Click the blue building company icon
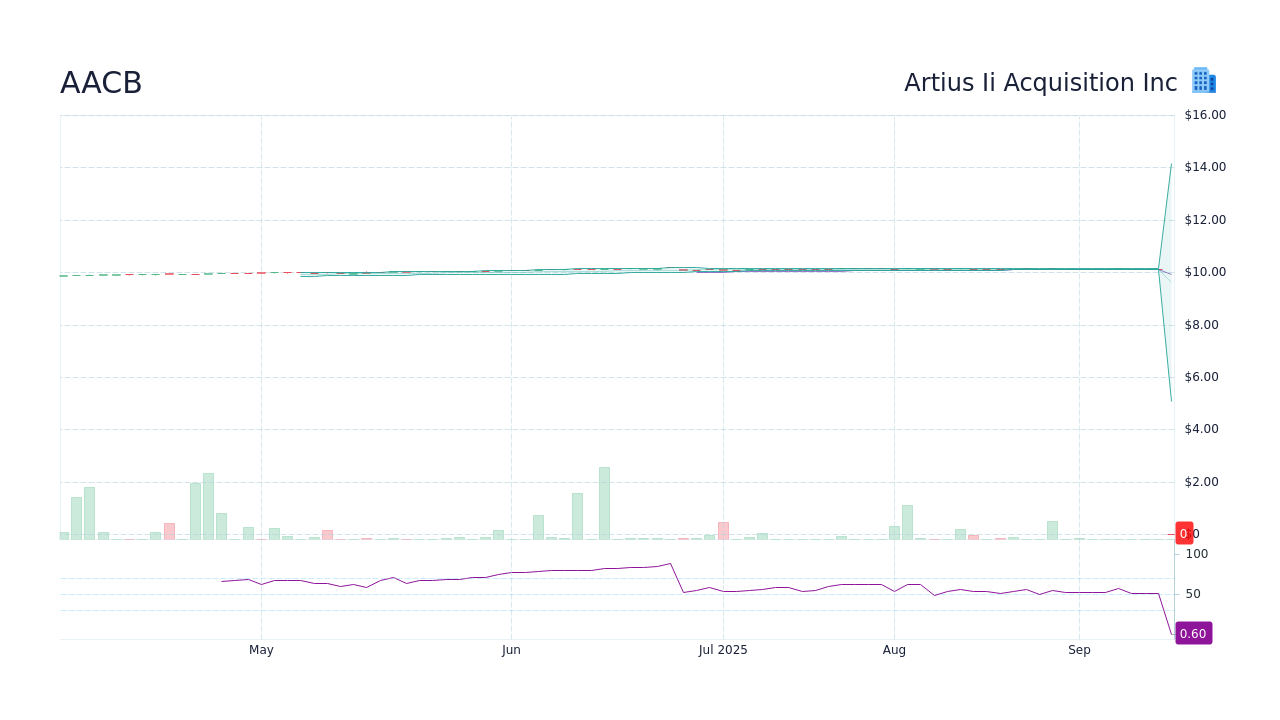 pyautogui.click(x=1203, y=80)
